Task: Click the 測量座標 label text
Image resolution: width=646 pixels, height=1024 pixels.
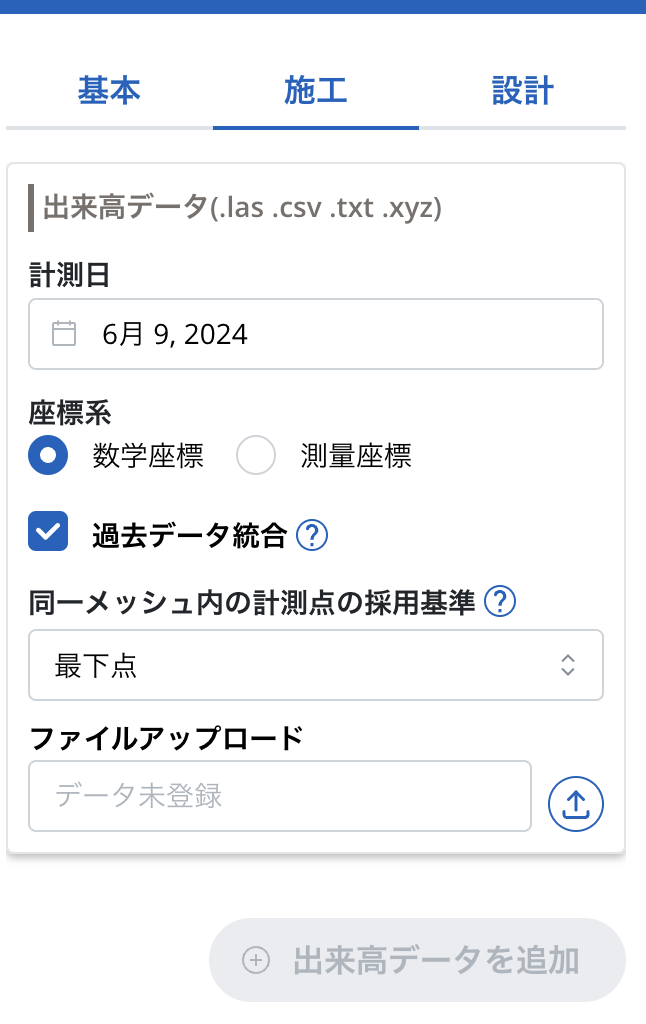Action: [x=356, y=456]
